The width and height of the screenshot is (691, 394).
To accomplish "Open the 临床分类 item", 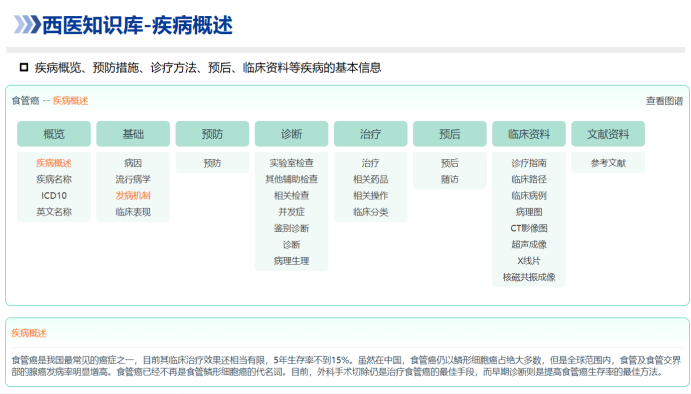I will coord(370,212).
